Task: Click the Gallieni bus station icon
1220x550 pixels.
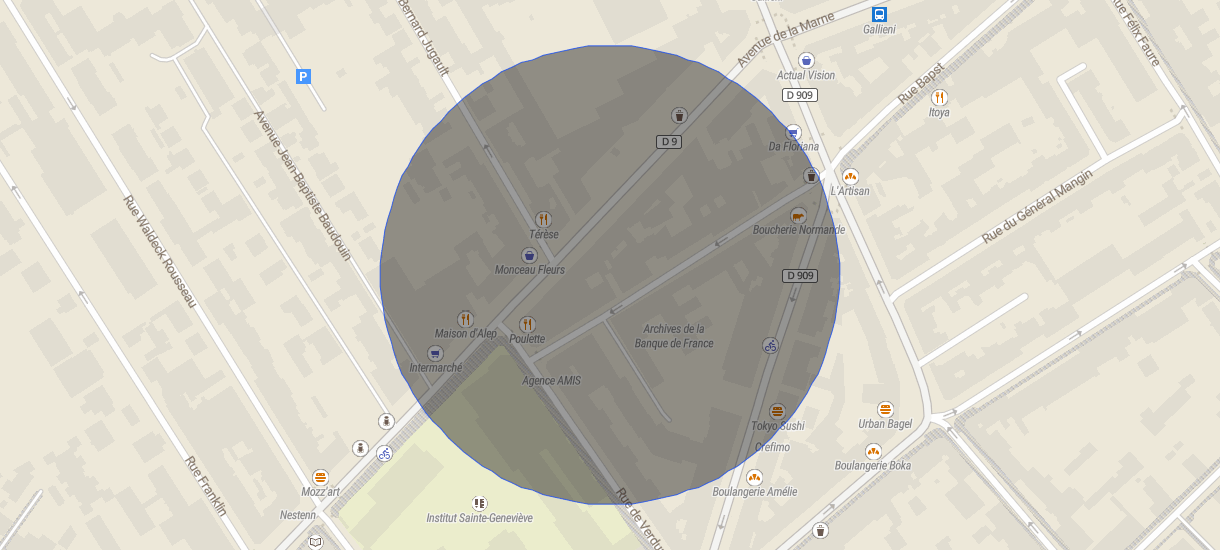Action: point(879,14)
